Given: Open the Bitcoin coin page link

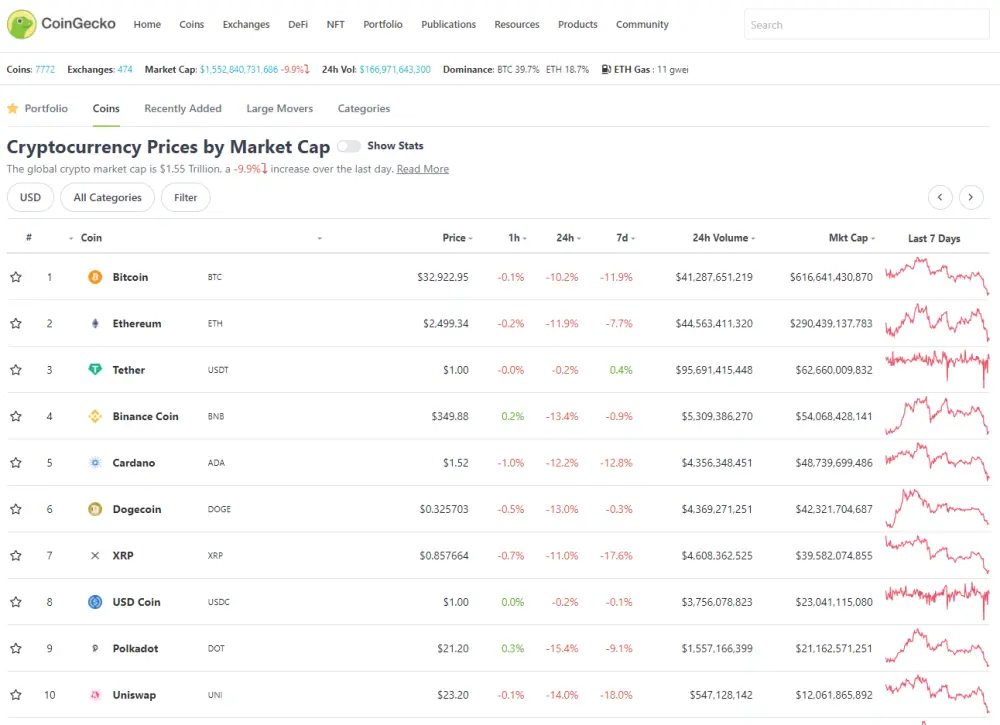Looking at the screenshot, I should [x=130, y=277].
